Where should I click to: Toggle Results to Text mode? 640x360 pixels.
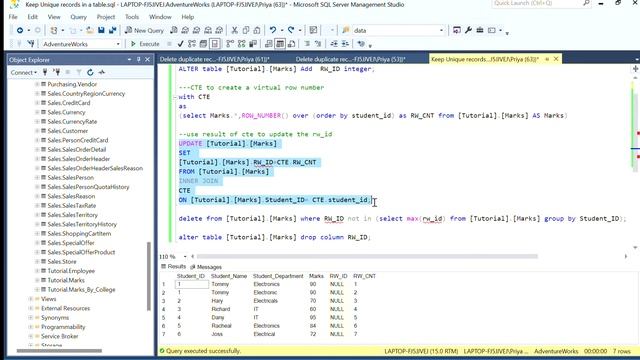[269, 44]
